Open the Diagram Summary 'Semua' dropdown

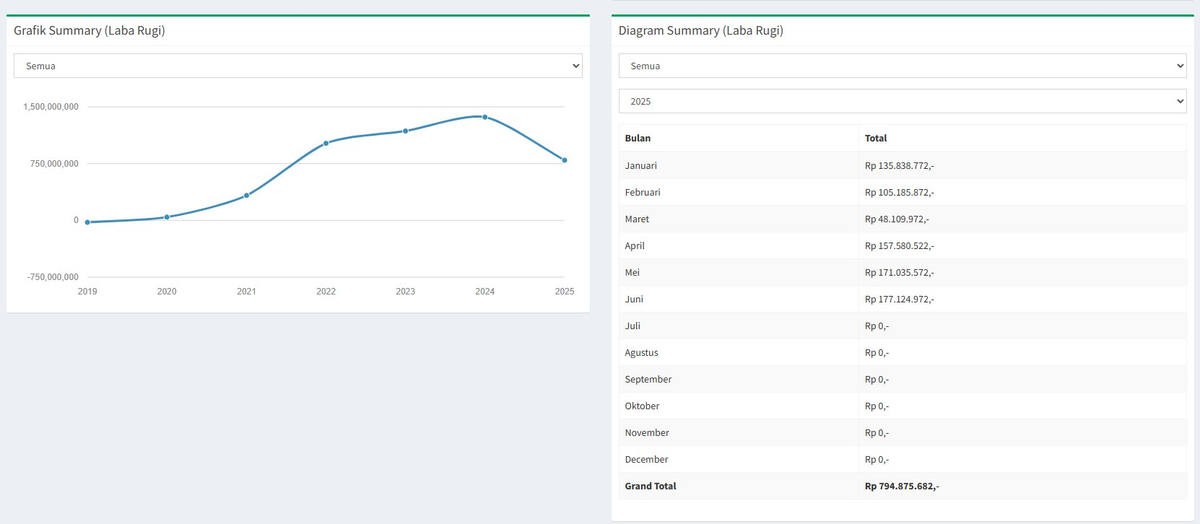(902, 66)
